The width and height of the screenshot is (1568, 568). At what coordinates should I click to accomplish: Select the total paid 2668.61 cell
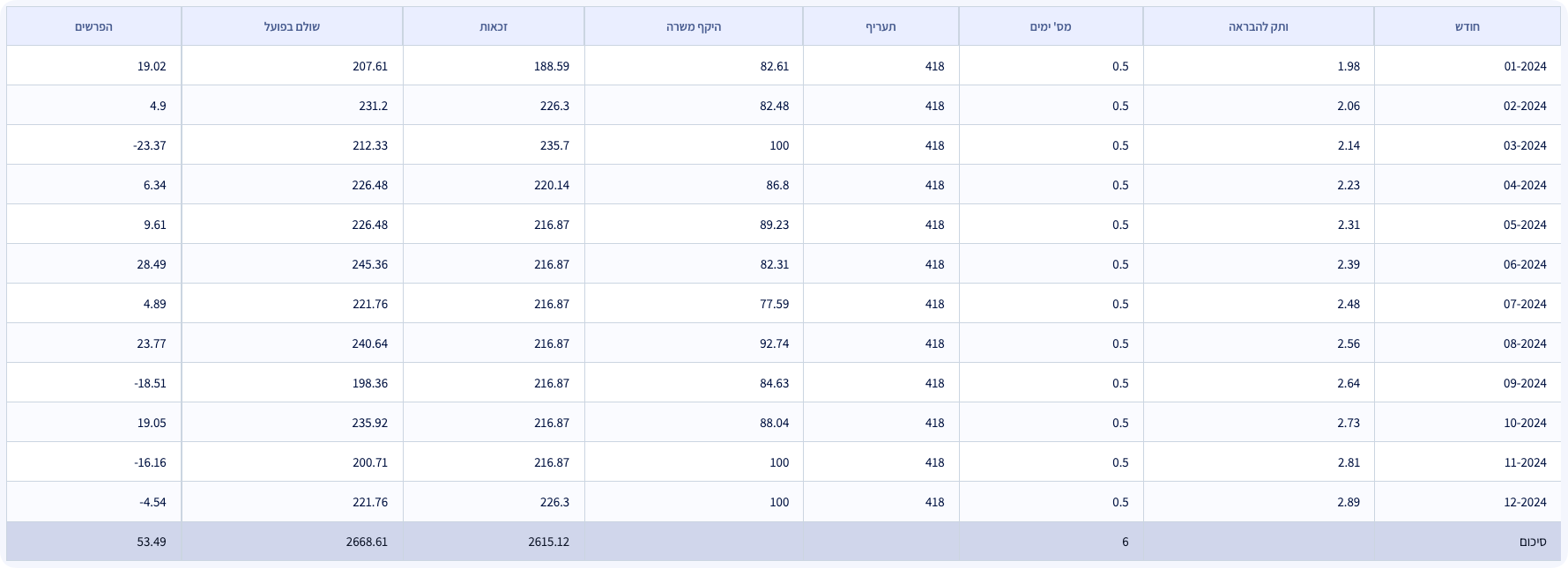tap(367, 542)
